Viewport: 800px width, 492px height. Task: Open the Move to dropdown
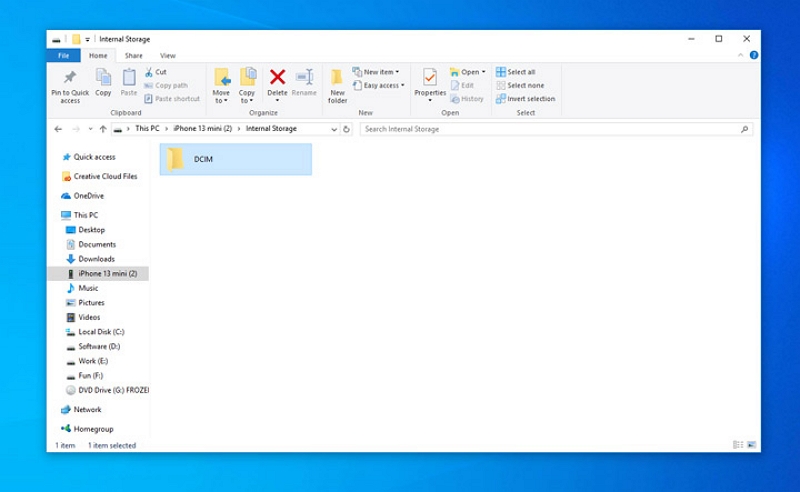pos(221,98)
